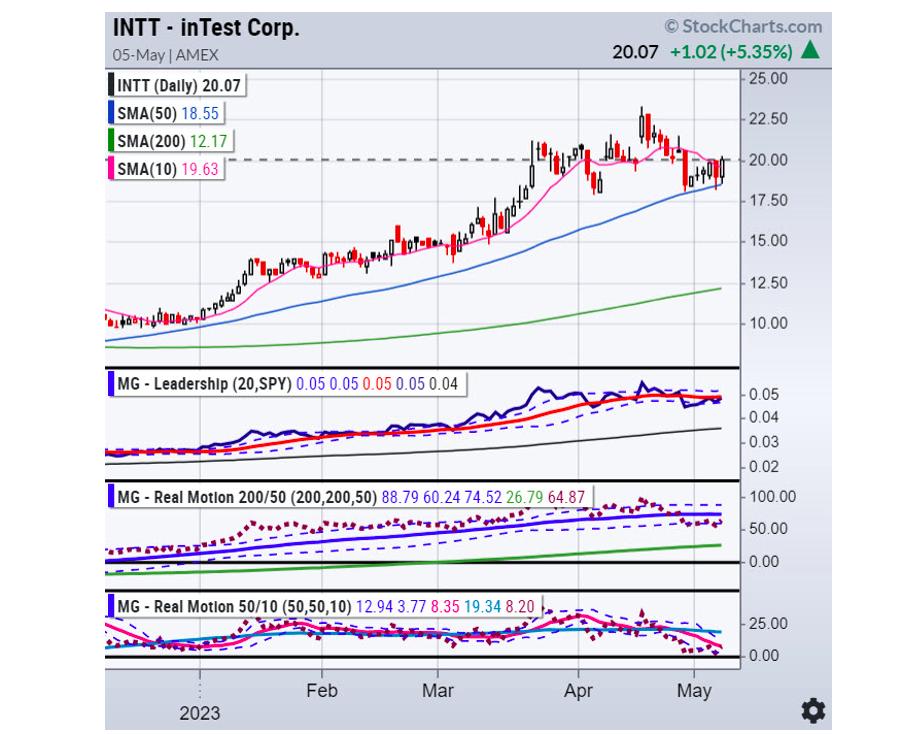Click the green up-arrow price change indicator

[x=811, y=50]
